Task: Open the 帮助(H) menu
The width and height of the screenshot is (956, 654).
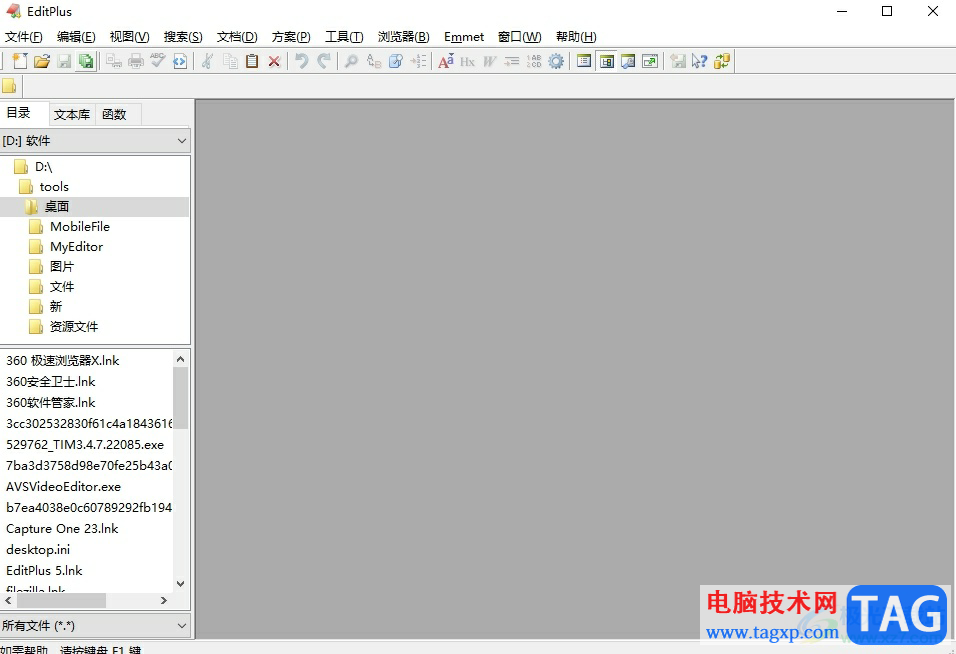Action: click(576, 37)
